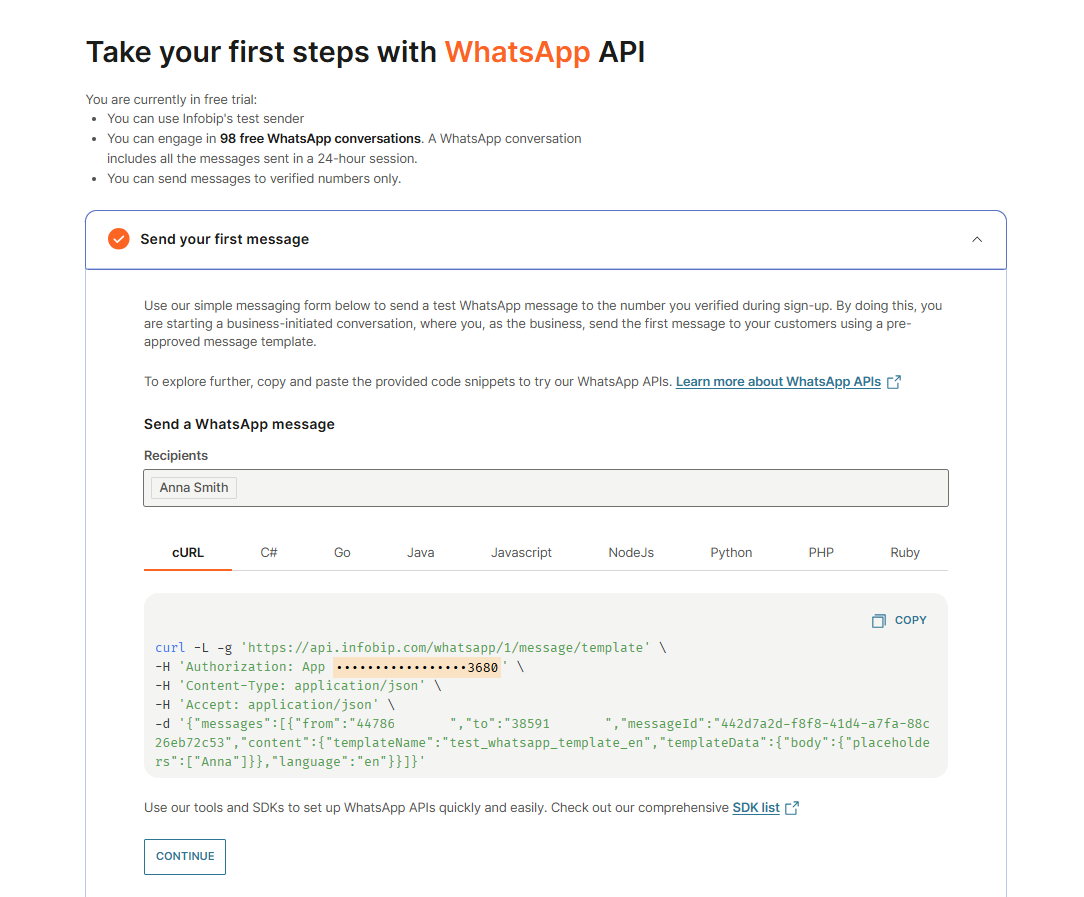Click 'You are currently in free trial' text
Viewport: 1084px width, 897px height.
point(171,100)
